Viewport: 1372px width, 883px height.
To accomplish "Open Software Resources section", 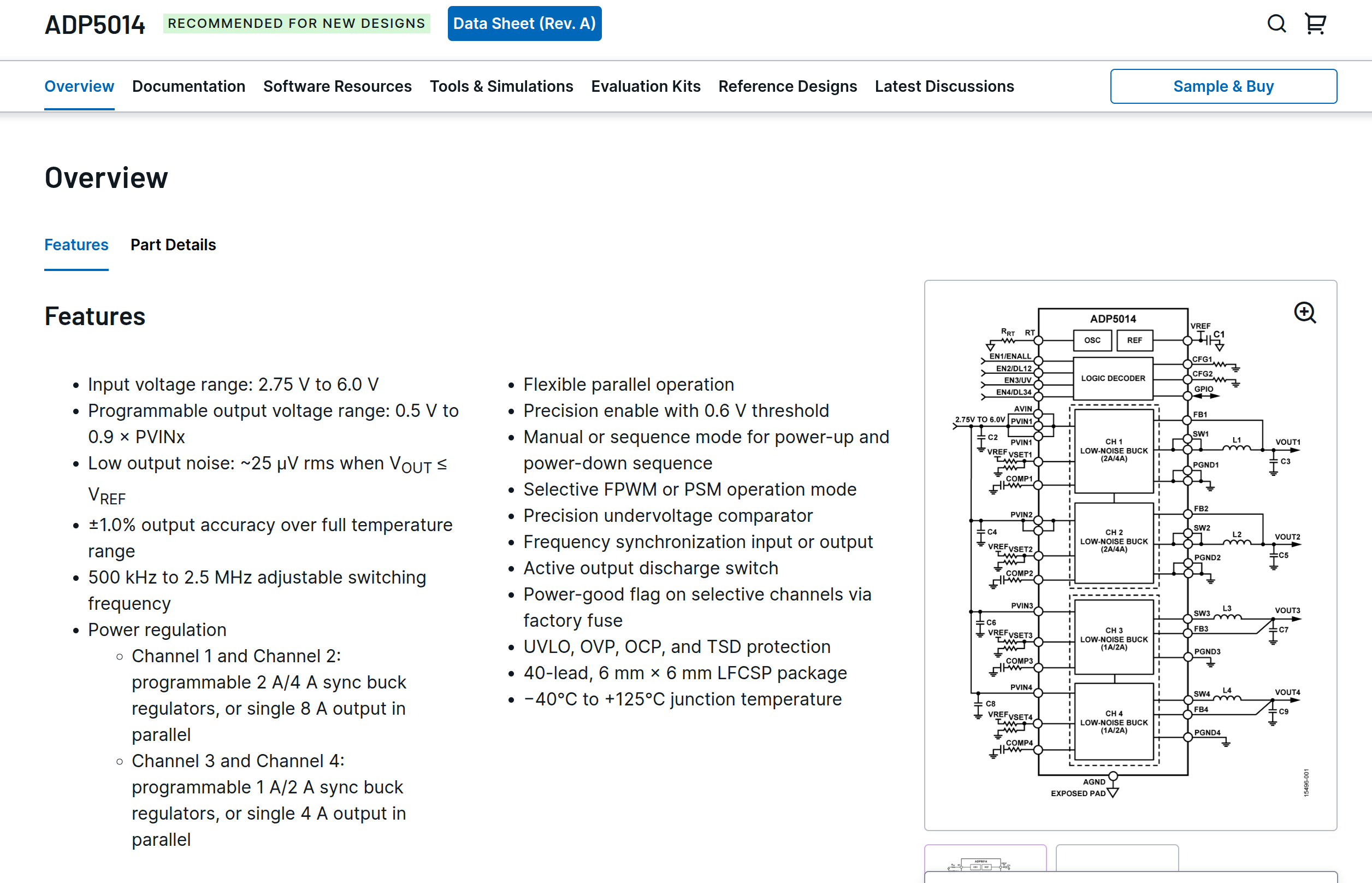I will point(337,86).
